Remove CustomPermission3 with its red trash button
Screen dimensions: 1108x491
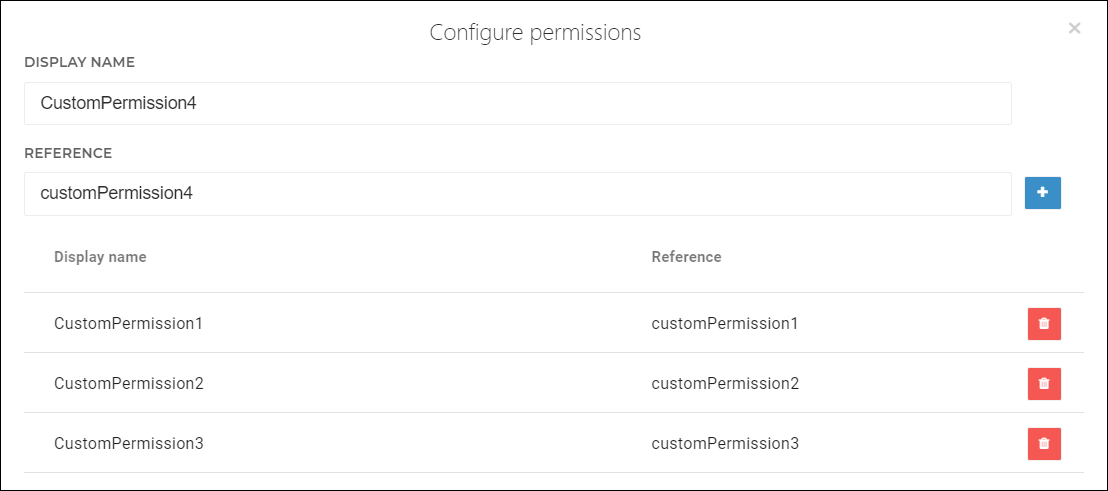pos(1044,444)
